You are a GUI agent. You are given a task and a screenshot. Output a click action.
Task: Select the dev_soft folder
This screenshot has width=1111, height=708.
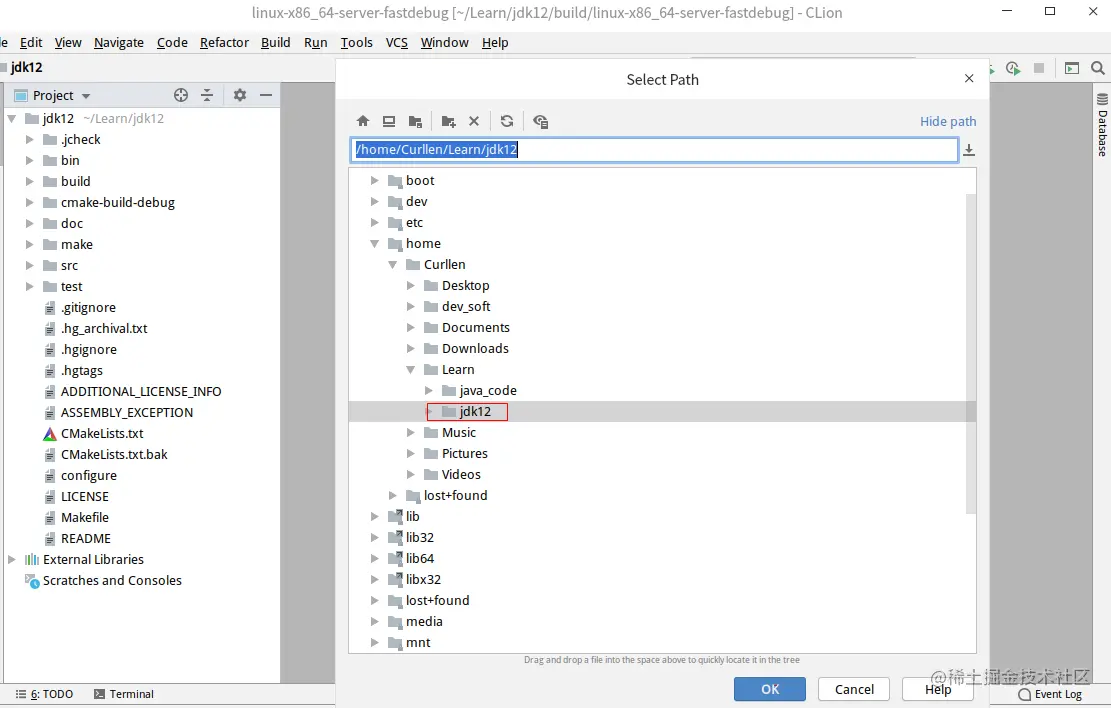pos(466,306)
